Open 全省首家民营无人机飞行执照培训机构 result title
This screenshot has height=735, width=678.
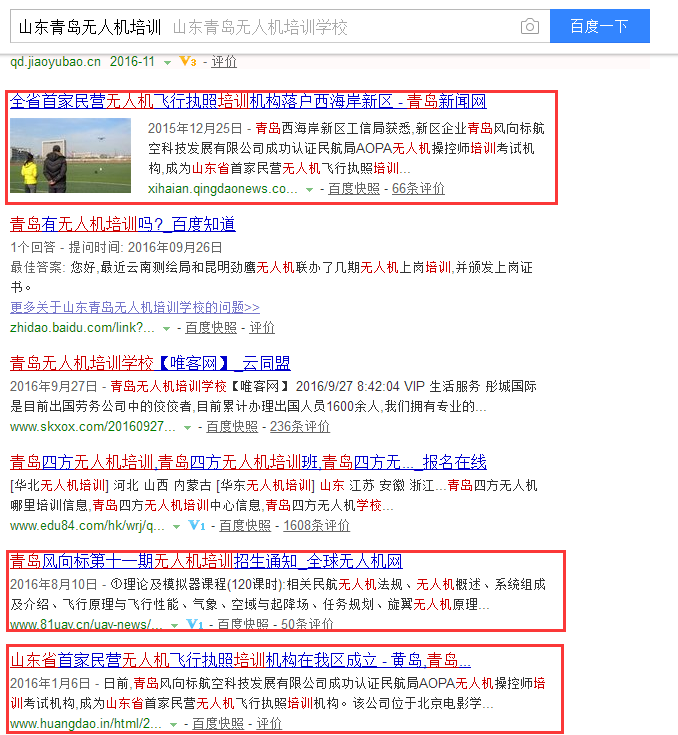coord(248,101)
